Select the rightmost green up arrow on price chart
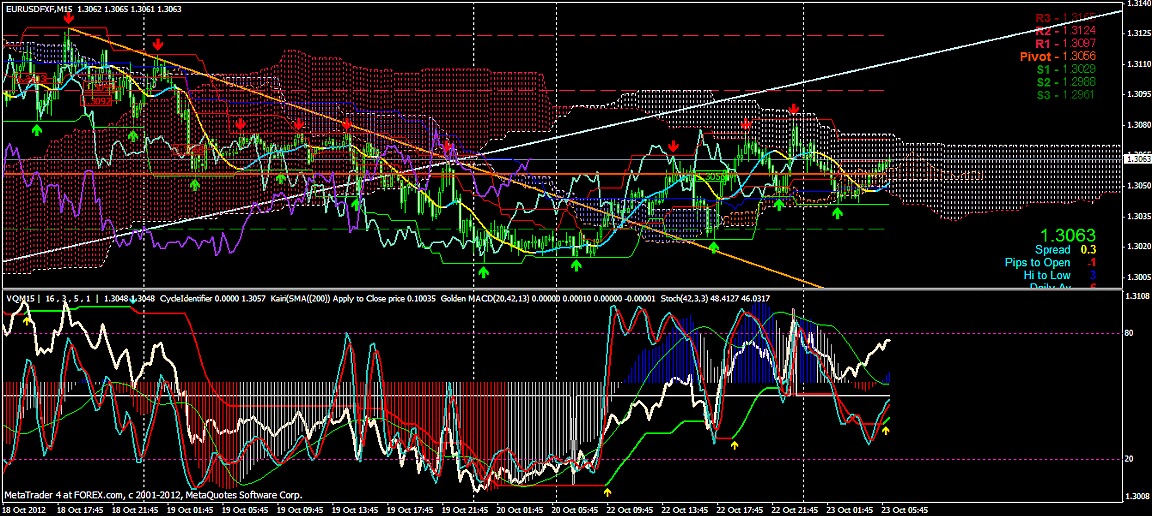The width and height of the screenshot is (1152, 516). 838,213
